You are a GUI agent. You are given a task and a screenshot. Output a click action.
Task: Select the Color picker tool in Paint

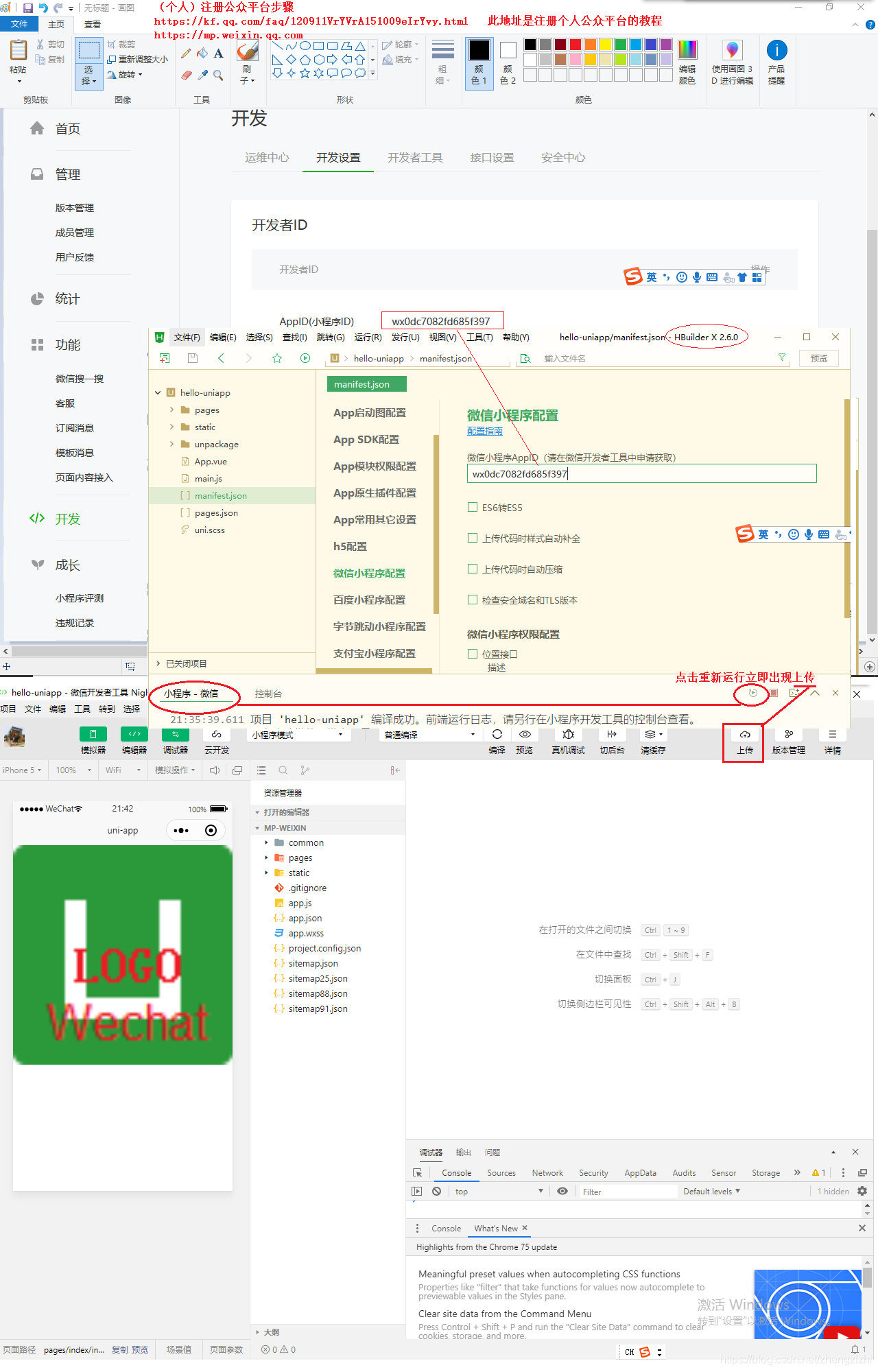pyautogui.click(x=202, y=75)
